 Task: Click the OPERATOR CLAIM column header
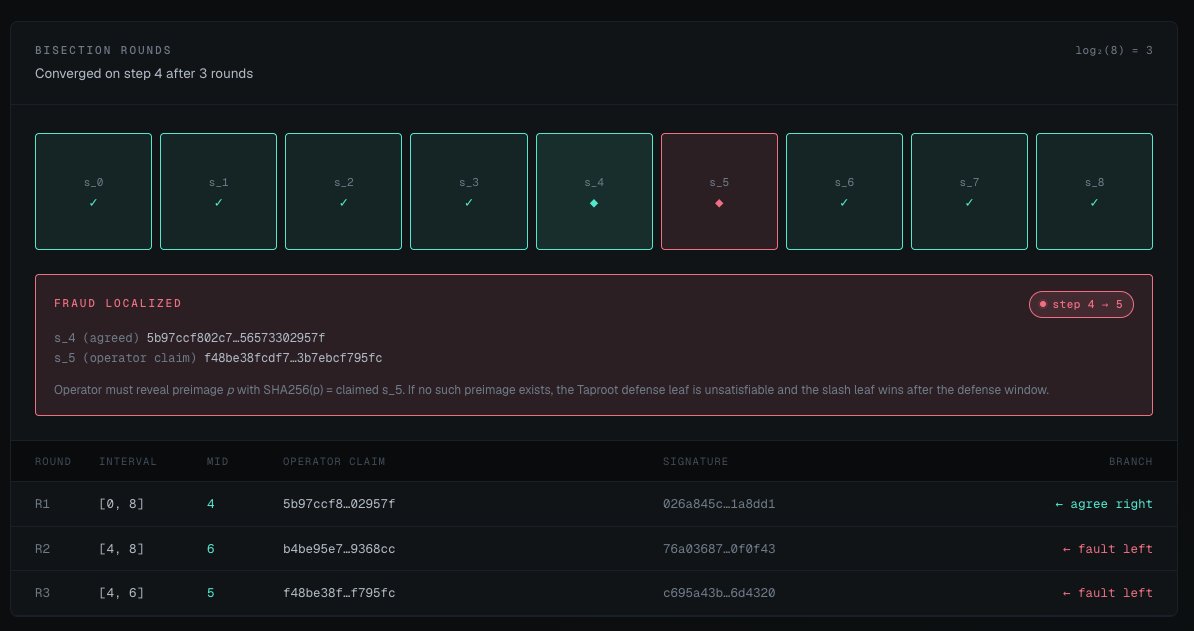tap(334, 461)
